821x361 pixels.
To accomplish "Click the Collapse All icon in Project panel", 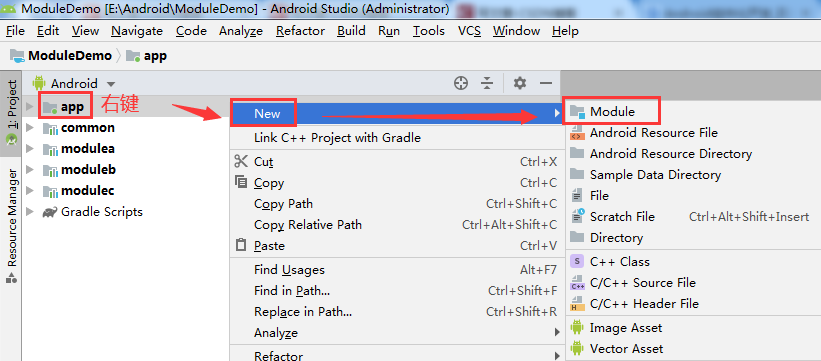I will pos(487,83).
